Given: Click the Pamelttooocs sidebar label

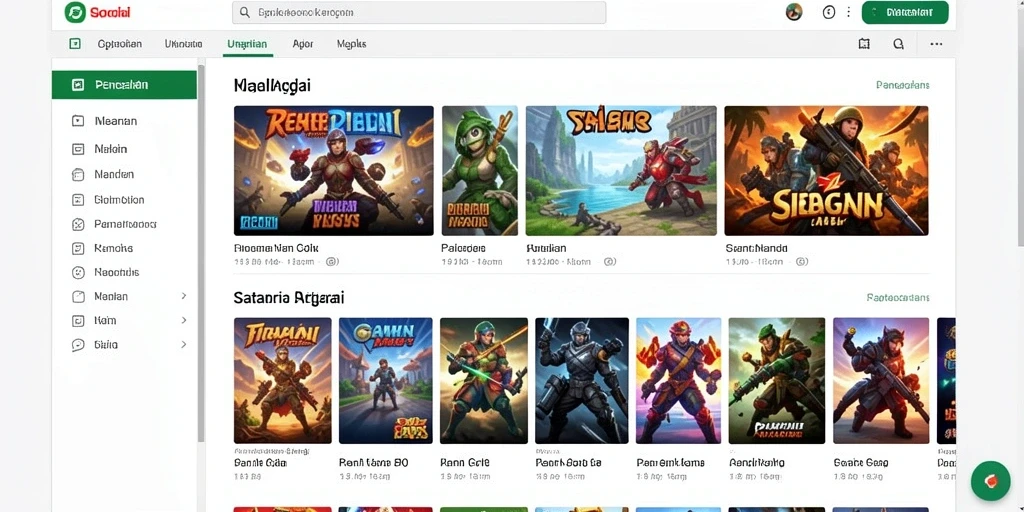Looking at the screenshot, I should click(x=125, y=224).
